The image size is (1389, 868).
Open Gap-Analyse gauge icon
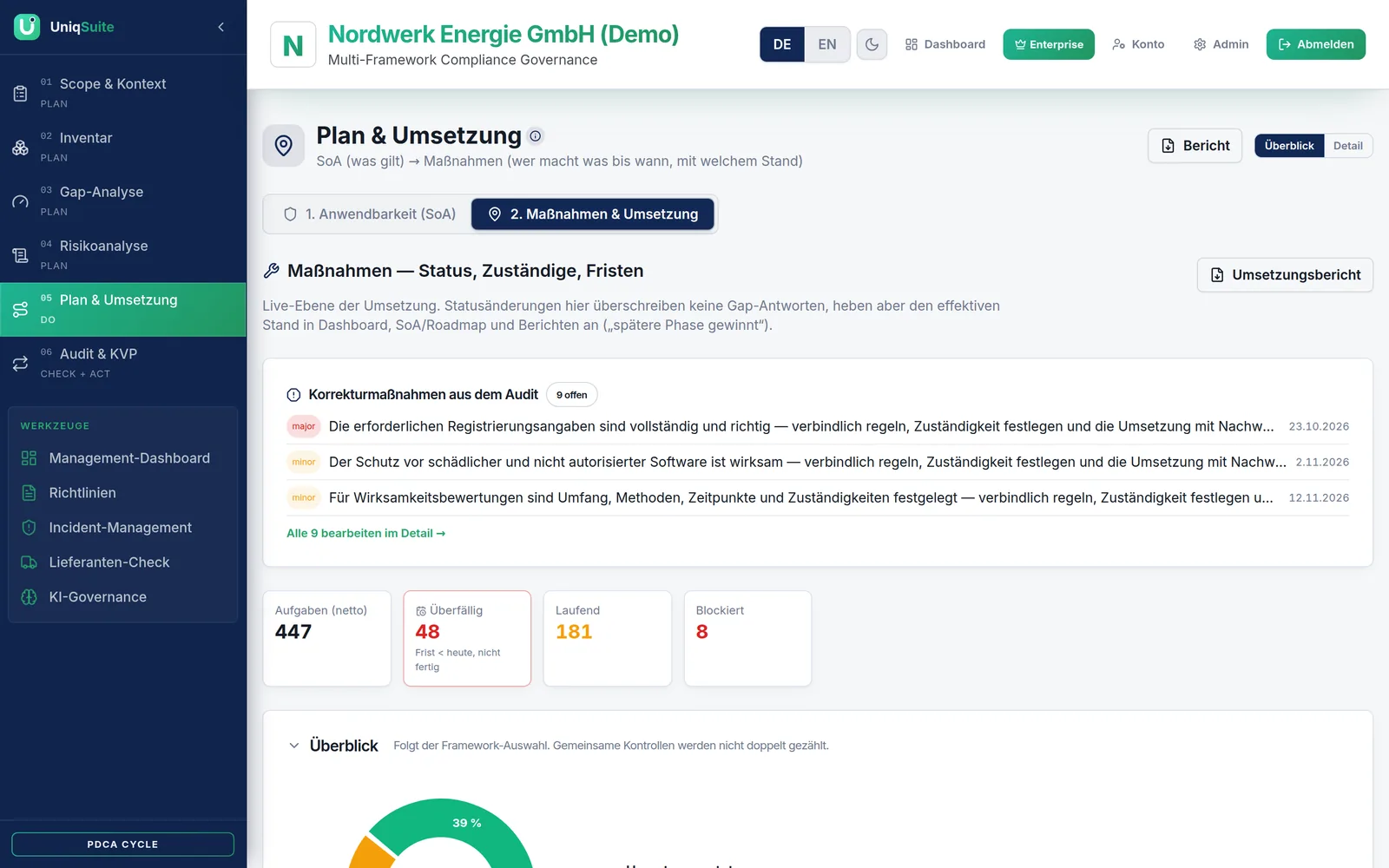(20, 201)
